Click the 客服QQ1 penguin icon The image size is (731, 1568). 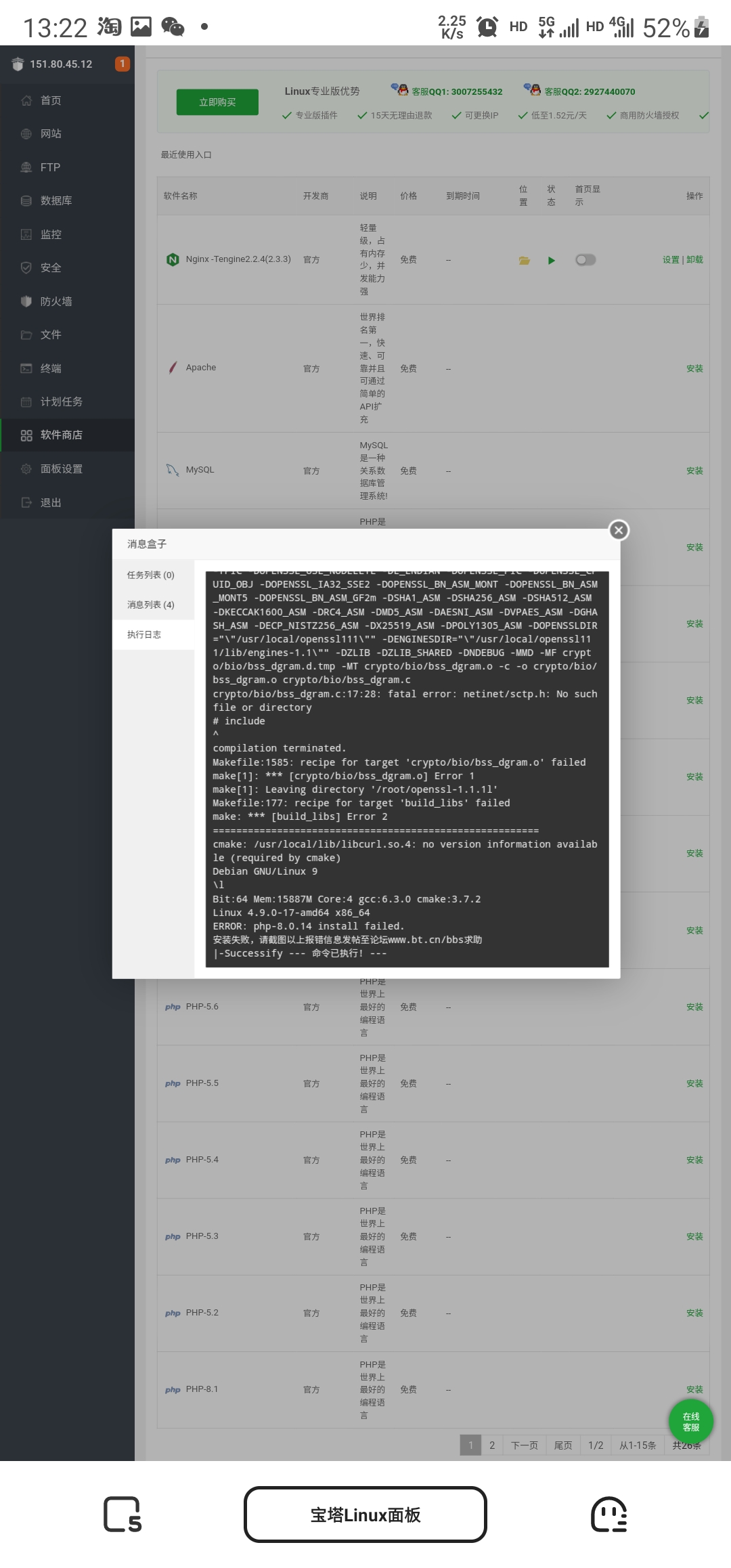coord(400,90)
